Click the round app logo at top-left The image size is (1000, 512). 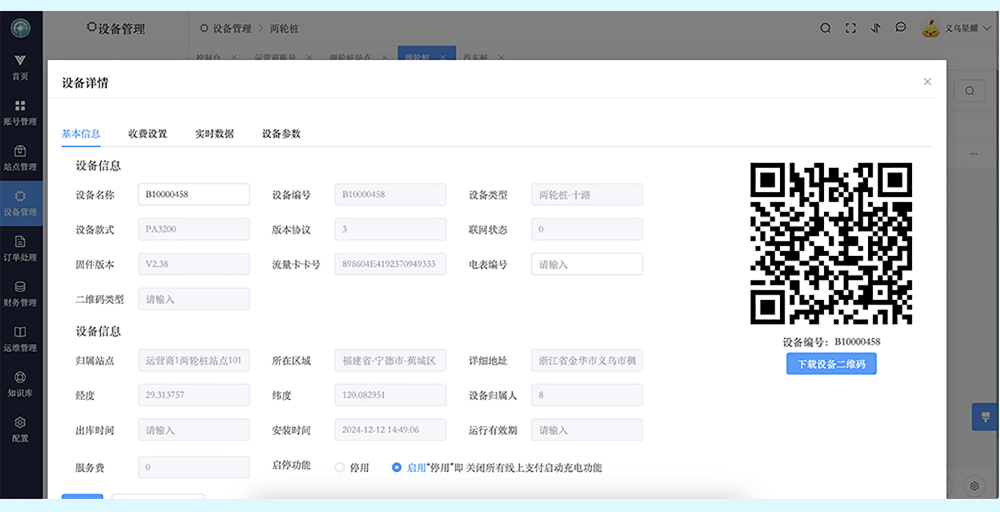click(20, 27)
